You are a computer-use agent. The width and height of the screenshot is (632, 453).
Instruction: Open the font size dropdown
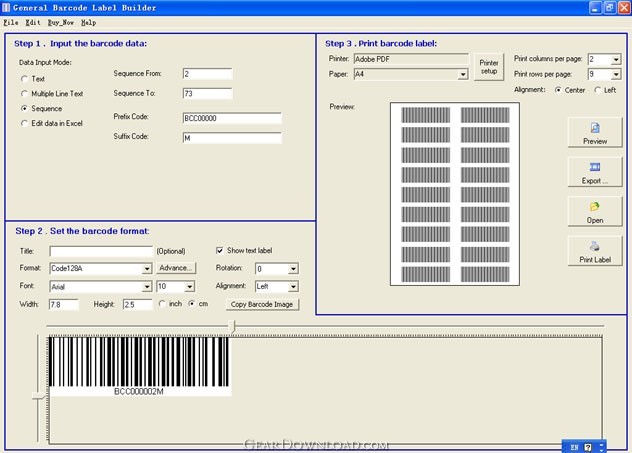click(x=189, y=287)
